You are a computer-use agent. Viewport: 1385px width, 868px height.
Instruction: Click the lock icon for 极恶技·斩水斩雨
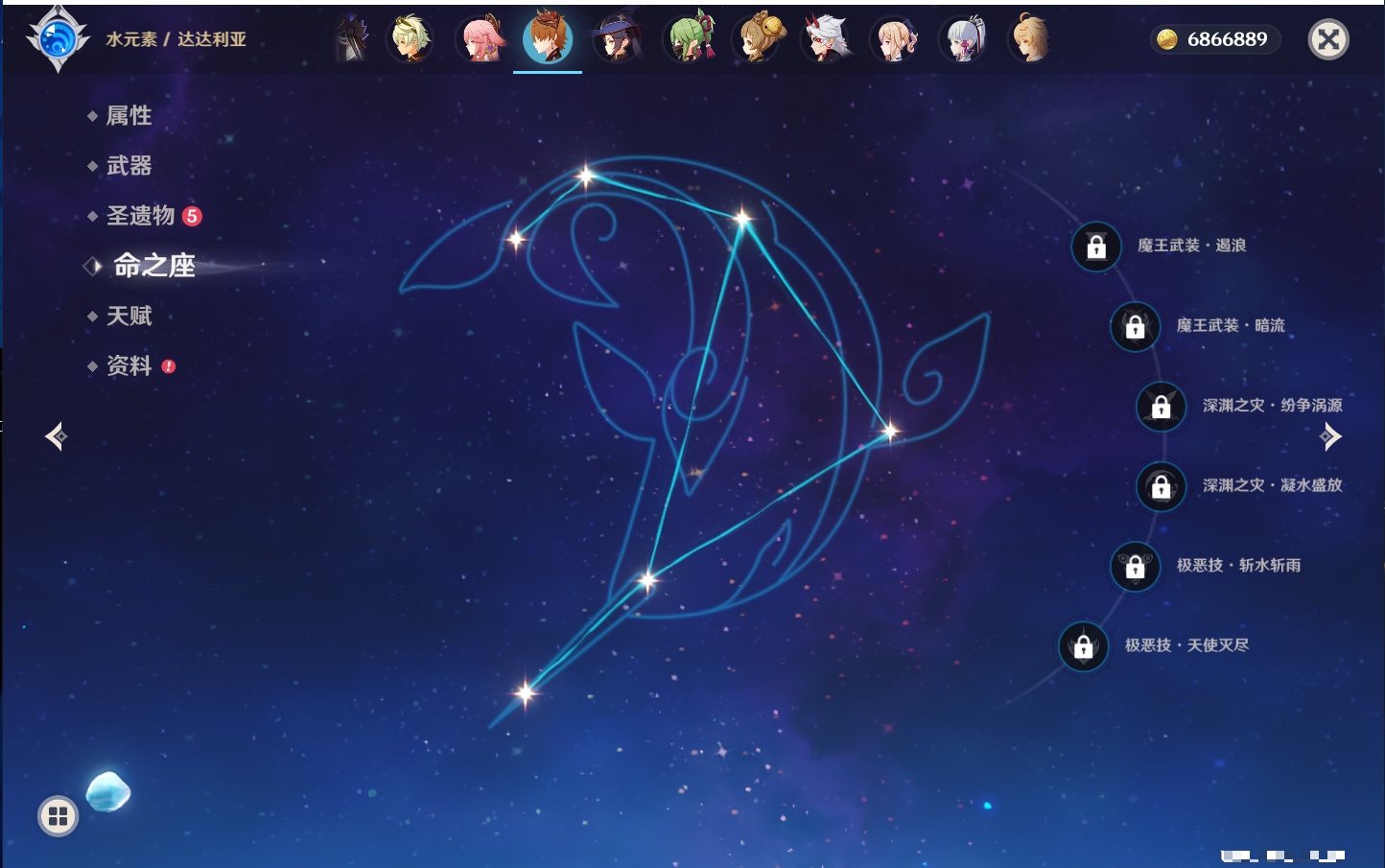1135,566
